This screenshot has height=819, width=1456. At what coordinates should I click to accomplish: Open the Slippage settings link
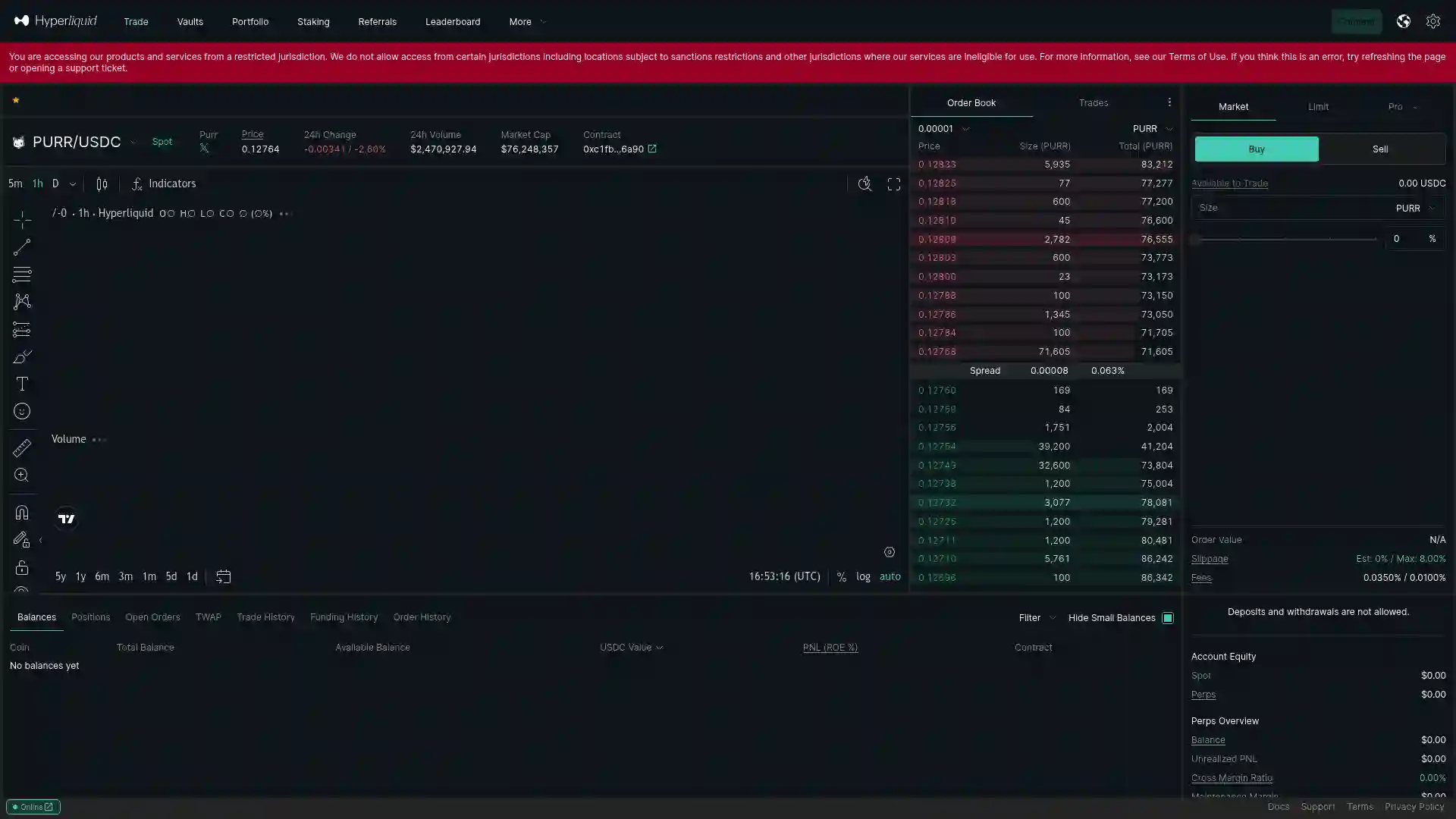(1210, 559)
